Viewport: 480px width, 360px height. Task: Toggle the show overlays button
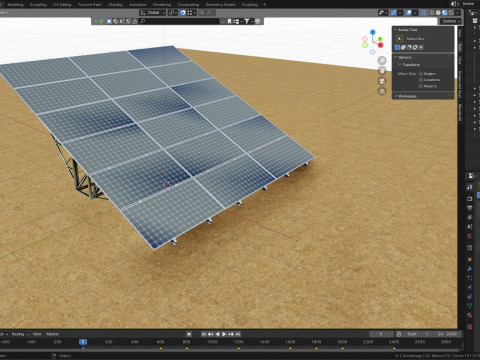pyautogui.click(x=409, y=13)
